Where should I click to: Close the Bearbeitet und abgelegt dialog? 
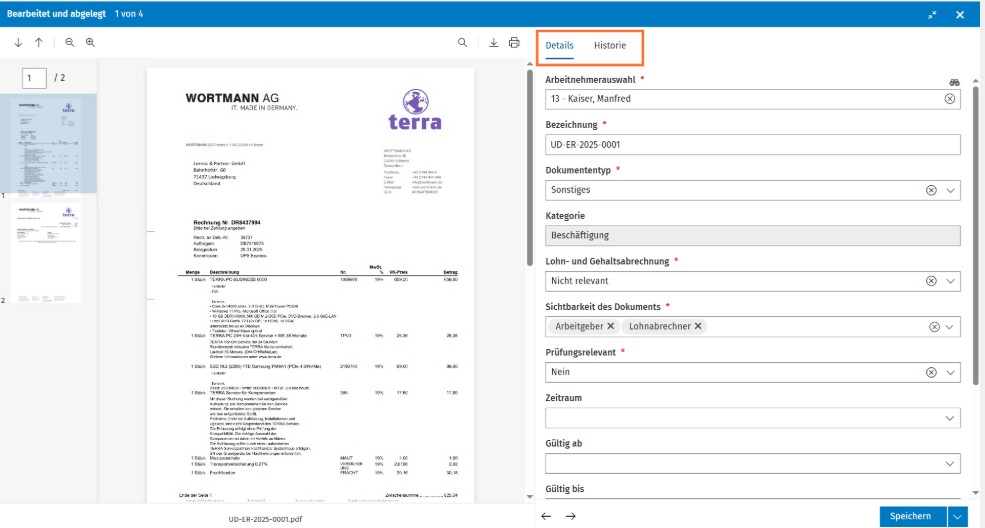960,14
